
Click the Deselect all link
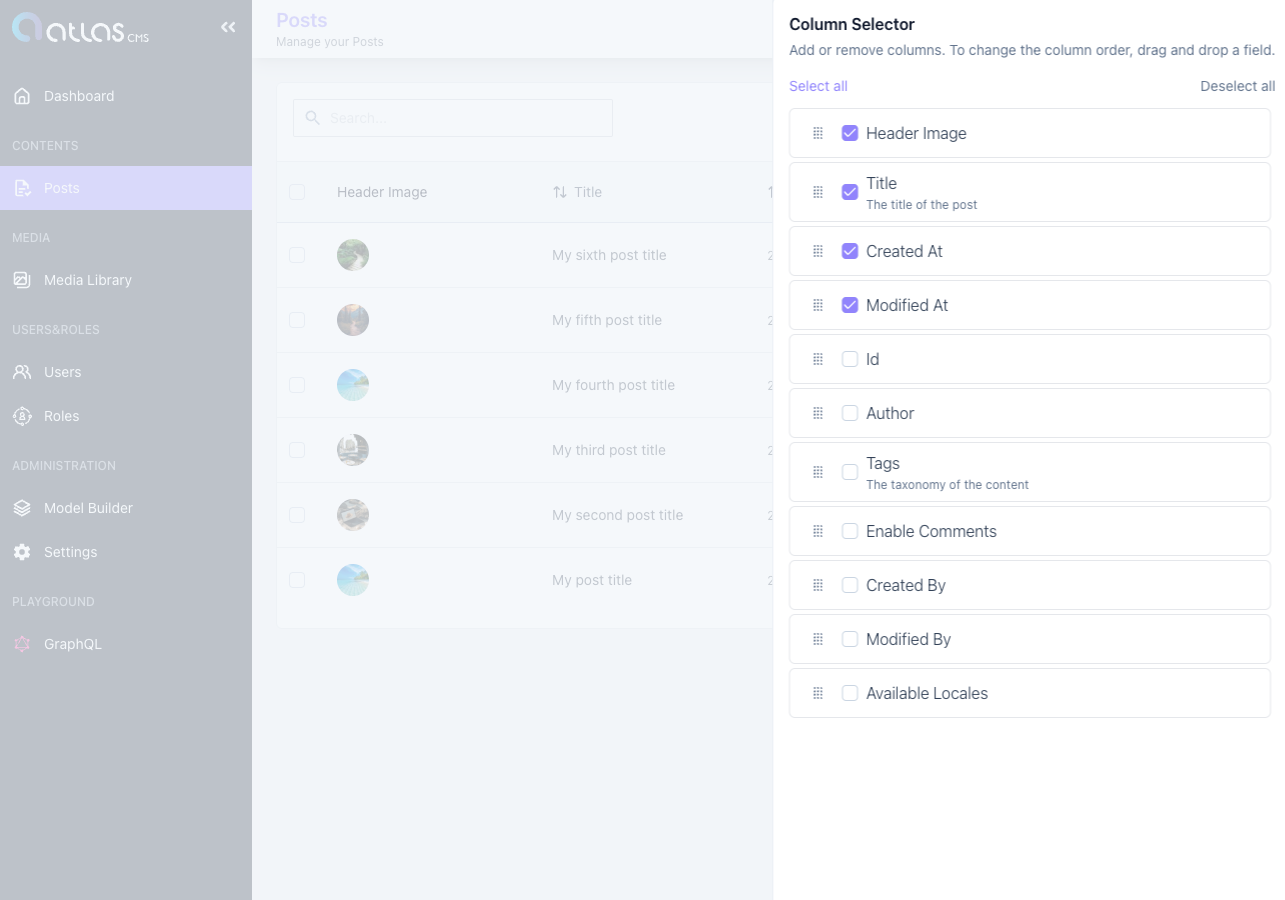tap(1237, 86)
